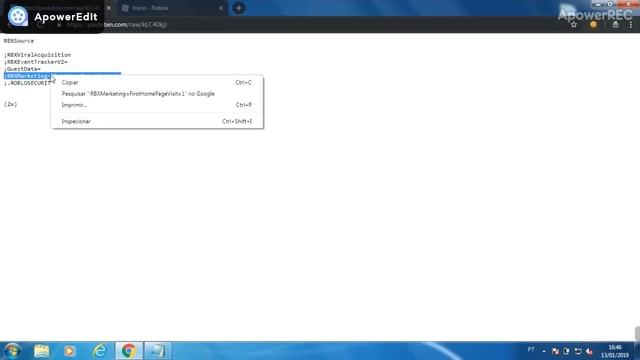Click the orange extension icon in toolbar
Viewport: 640px width, 360px height.
(x=593, y=24)
